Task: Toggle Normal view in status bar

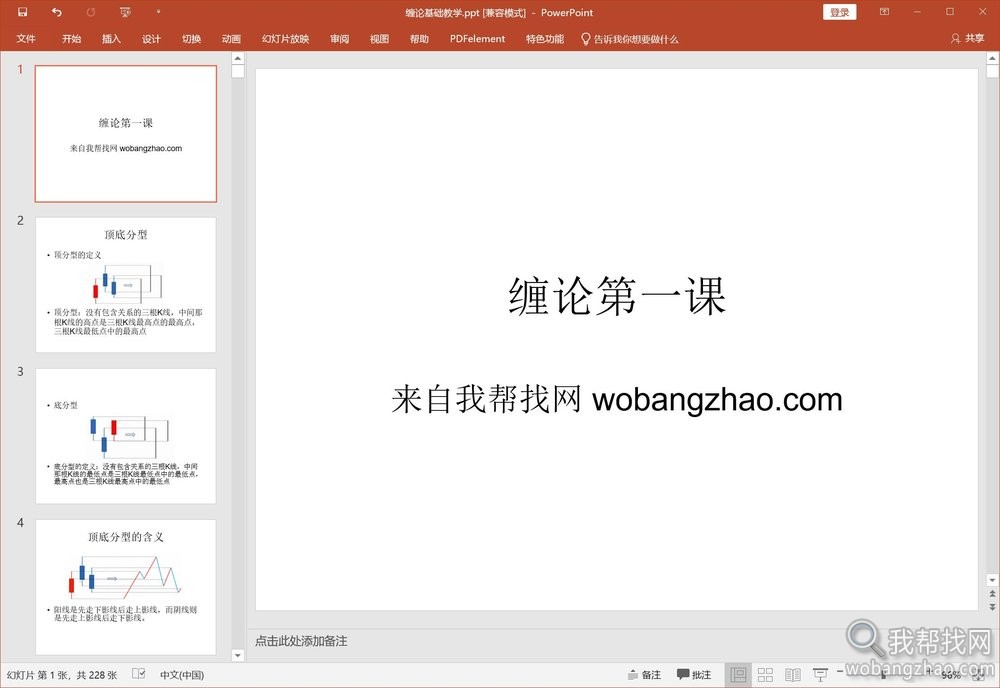Action: click(x=738, y=675)
